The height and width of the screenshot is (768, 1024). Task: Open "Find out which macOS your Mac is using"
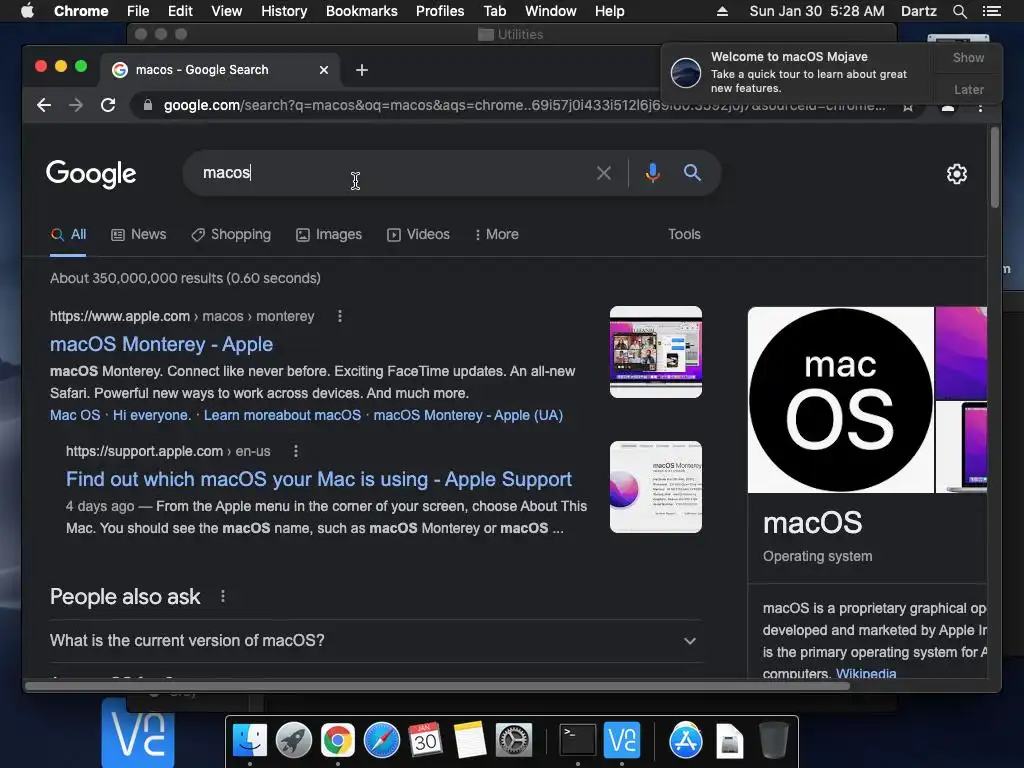[319, 479]
